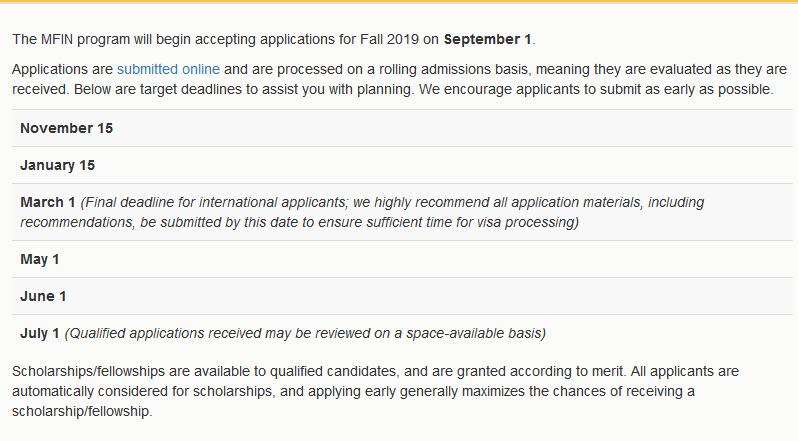The height and width of the screenshot is (441, 798).
Task: Click the bold July 1 date
Action: pos(40,334)
